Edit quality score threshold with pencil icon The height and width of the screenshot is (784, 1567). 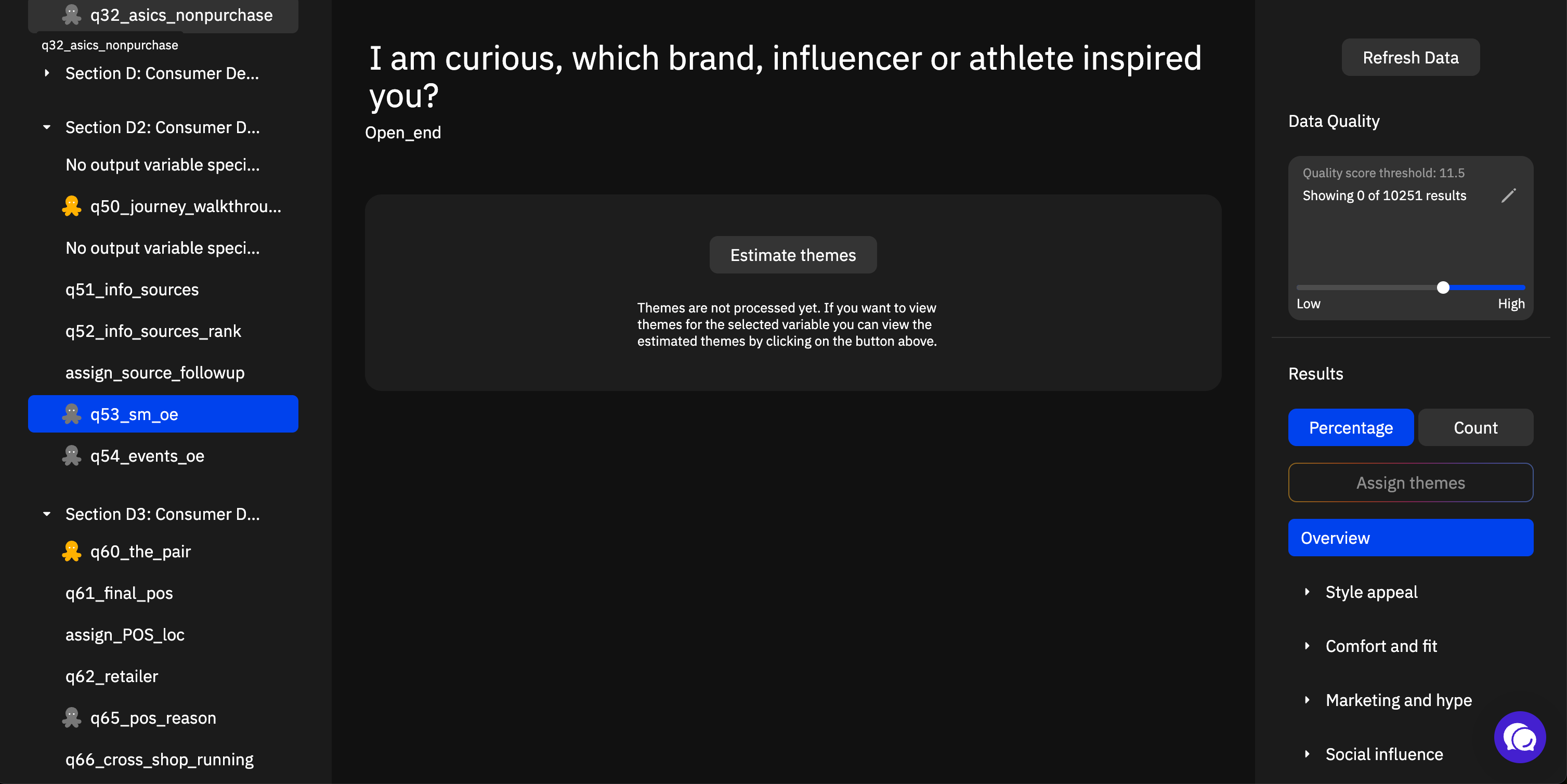[x=1509, y=195]
